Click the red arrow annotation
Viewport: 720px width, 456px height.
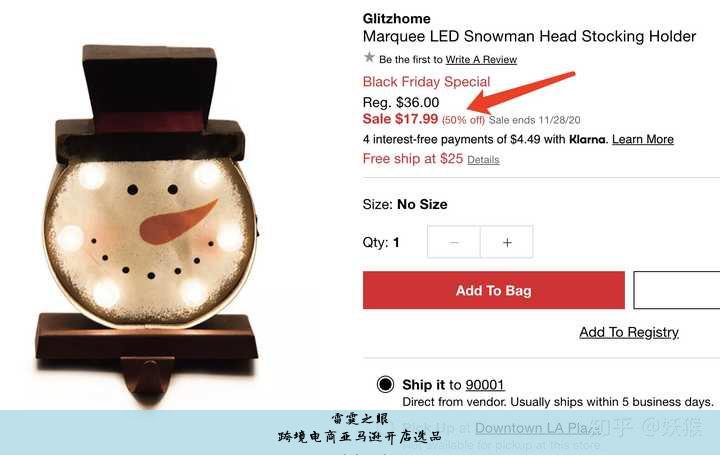tap(521, 93)
